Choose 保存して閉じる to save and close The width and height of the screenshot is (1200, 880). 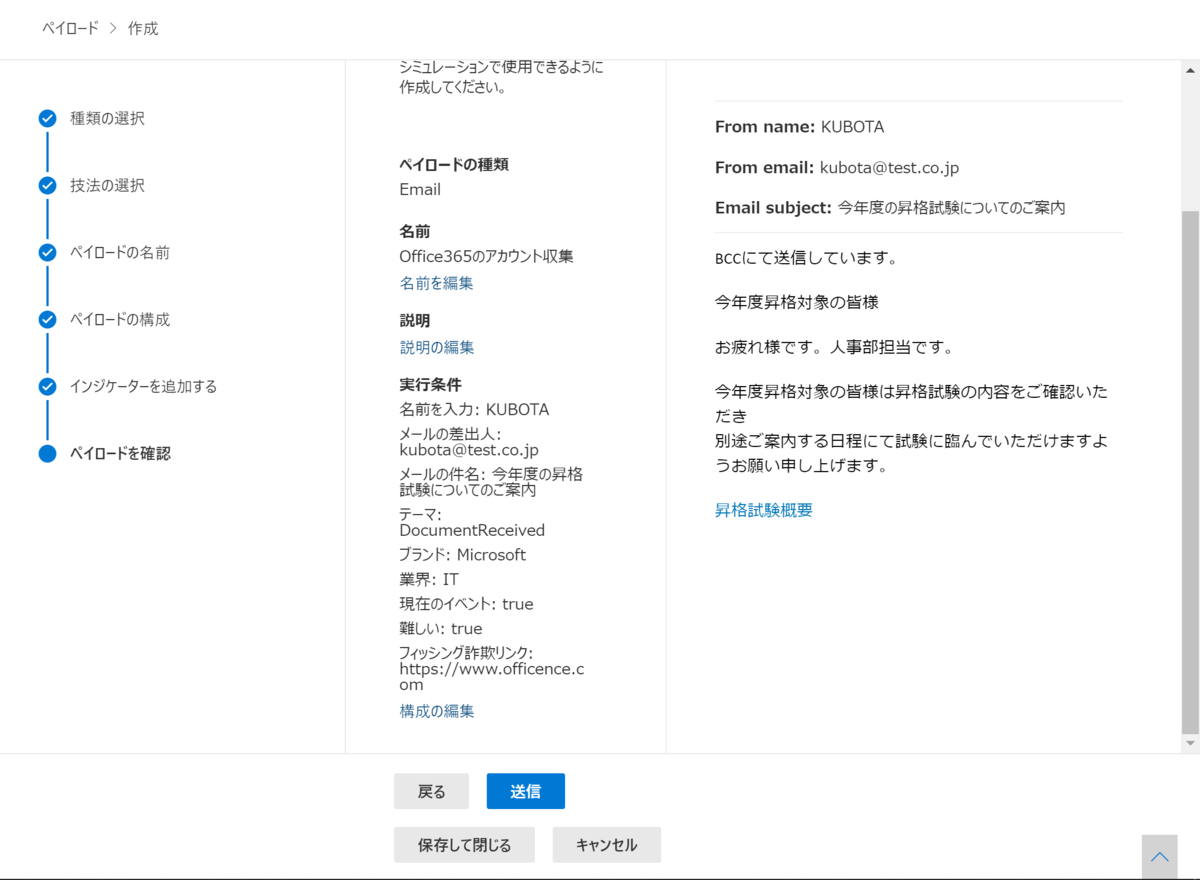pos(464,844)
